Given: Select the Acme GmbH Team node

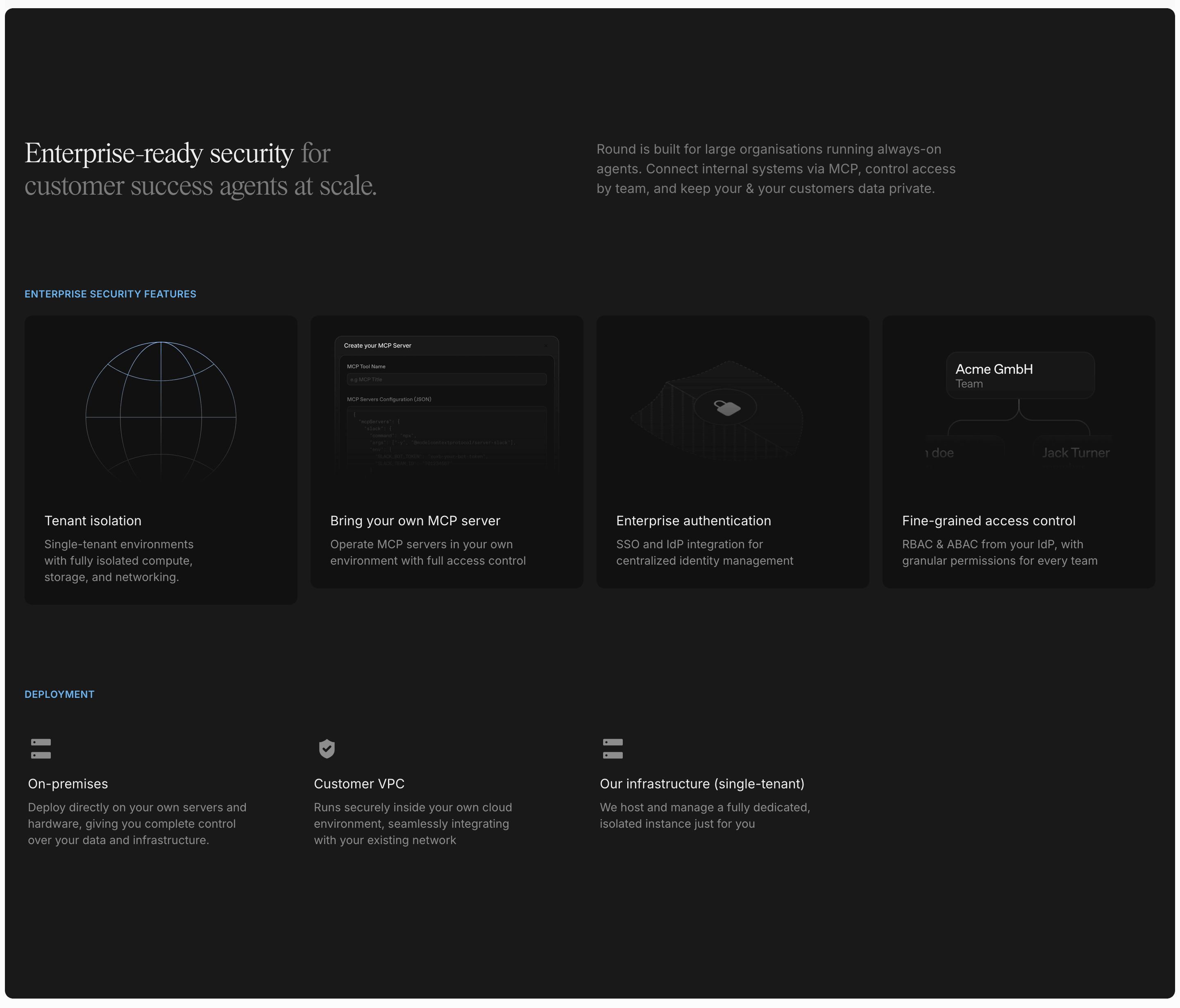Looking at the screenshot, I should (x=1020, y=375).
